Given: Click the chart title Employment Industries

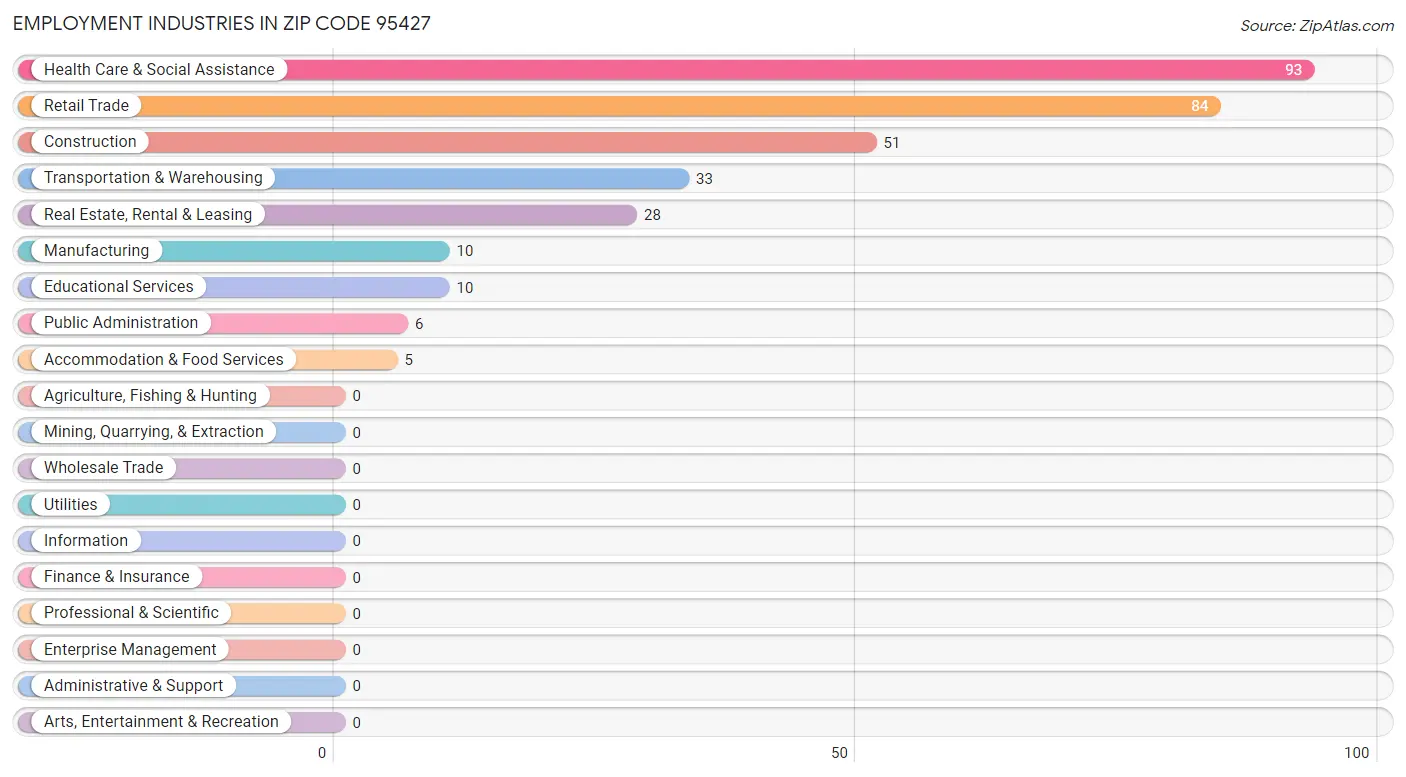Looking at the screenshot, I should pos(222,23).
